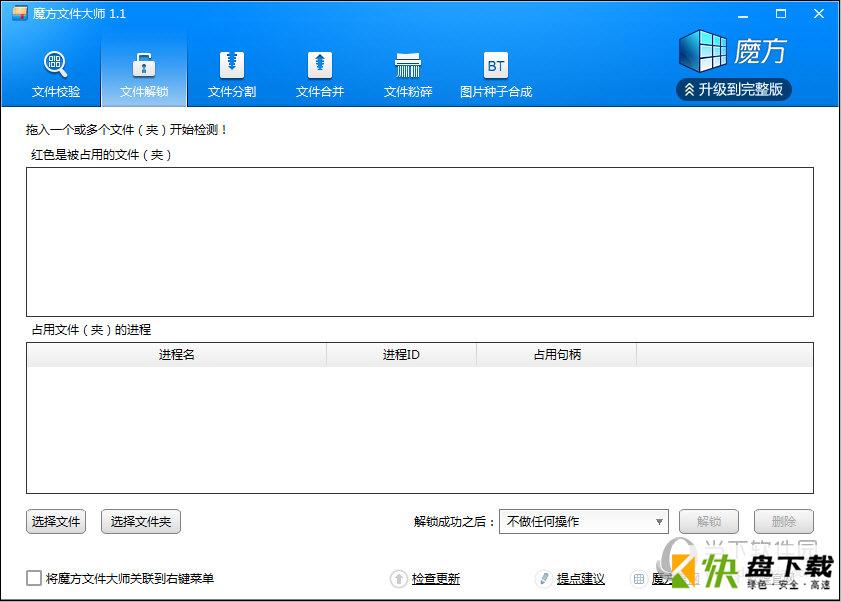Sort by the 进程名 column header
The height and width of the screenshot is (602, 841).
(x=176, y=355)
